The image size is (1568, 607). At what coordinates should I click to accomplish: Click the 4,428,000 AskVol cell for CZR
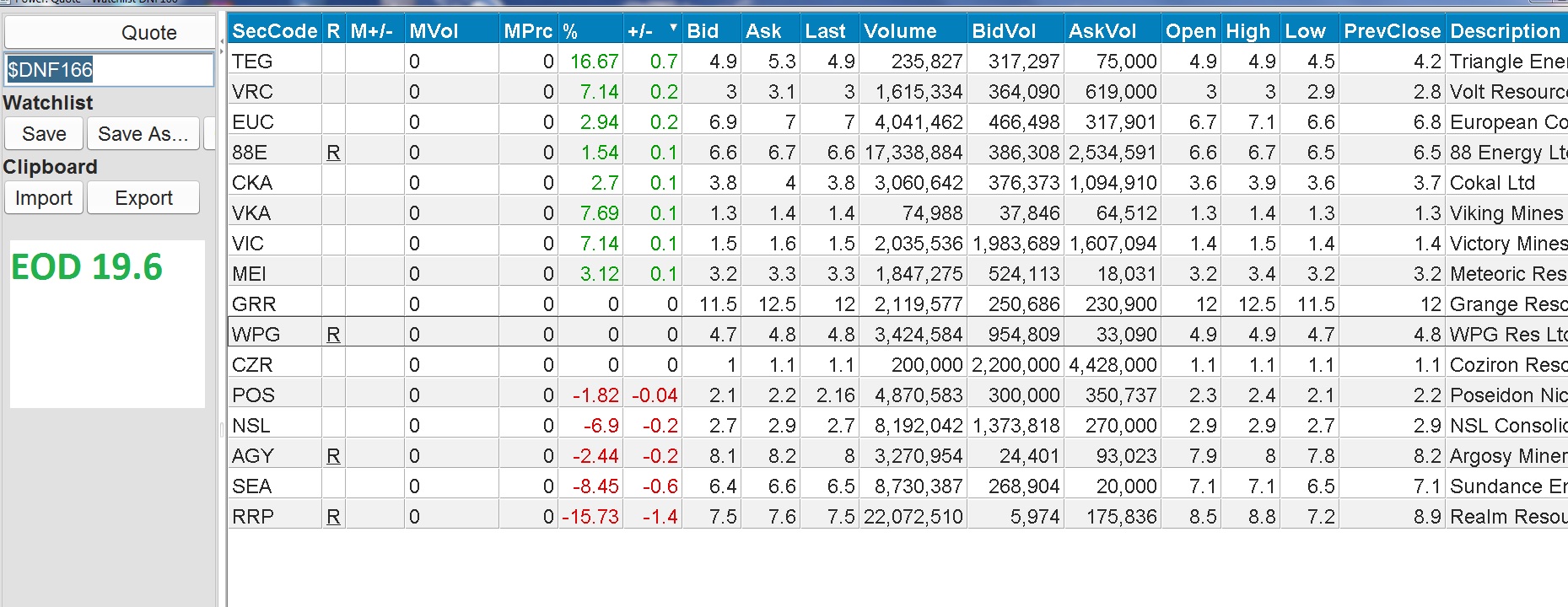1113,365
